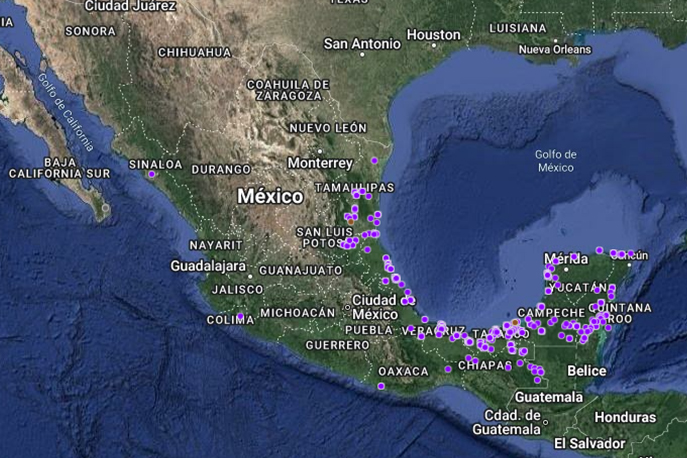This screenshot has width=687, height=458.
Task: Click the Golfo de California label
Action: [66, 112]
